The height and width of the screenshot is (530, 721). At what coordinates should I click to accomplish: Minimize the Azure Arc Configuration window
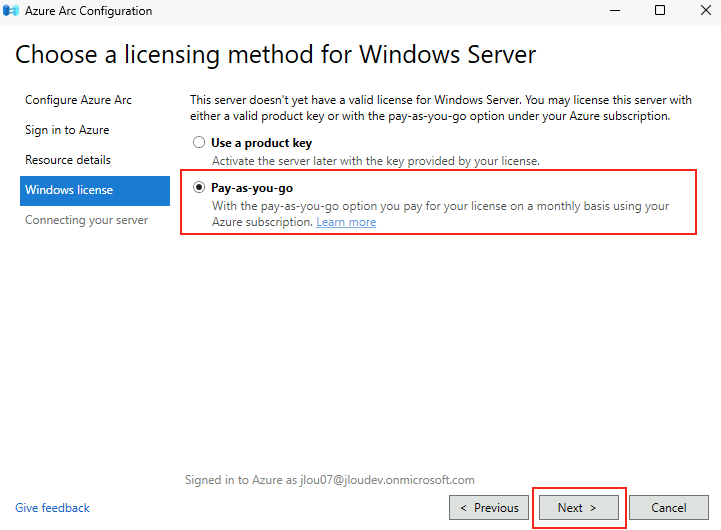(615, 11)
